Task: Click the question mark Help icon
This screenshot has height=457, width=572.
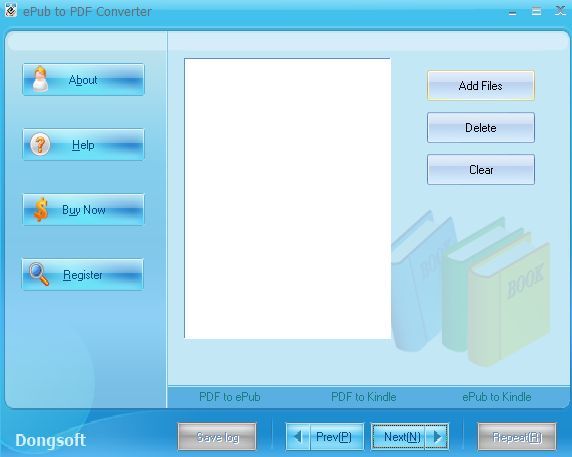Action: [40, 144]
